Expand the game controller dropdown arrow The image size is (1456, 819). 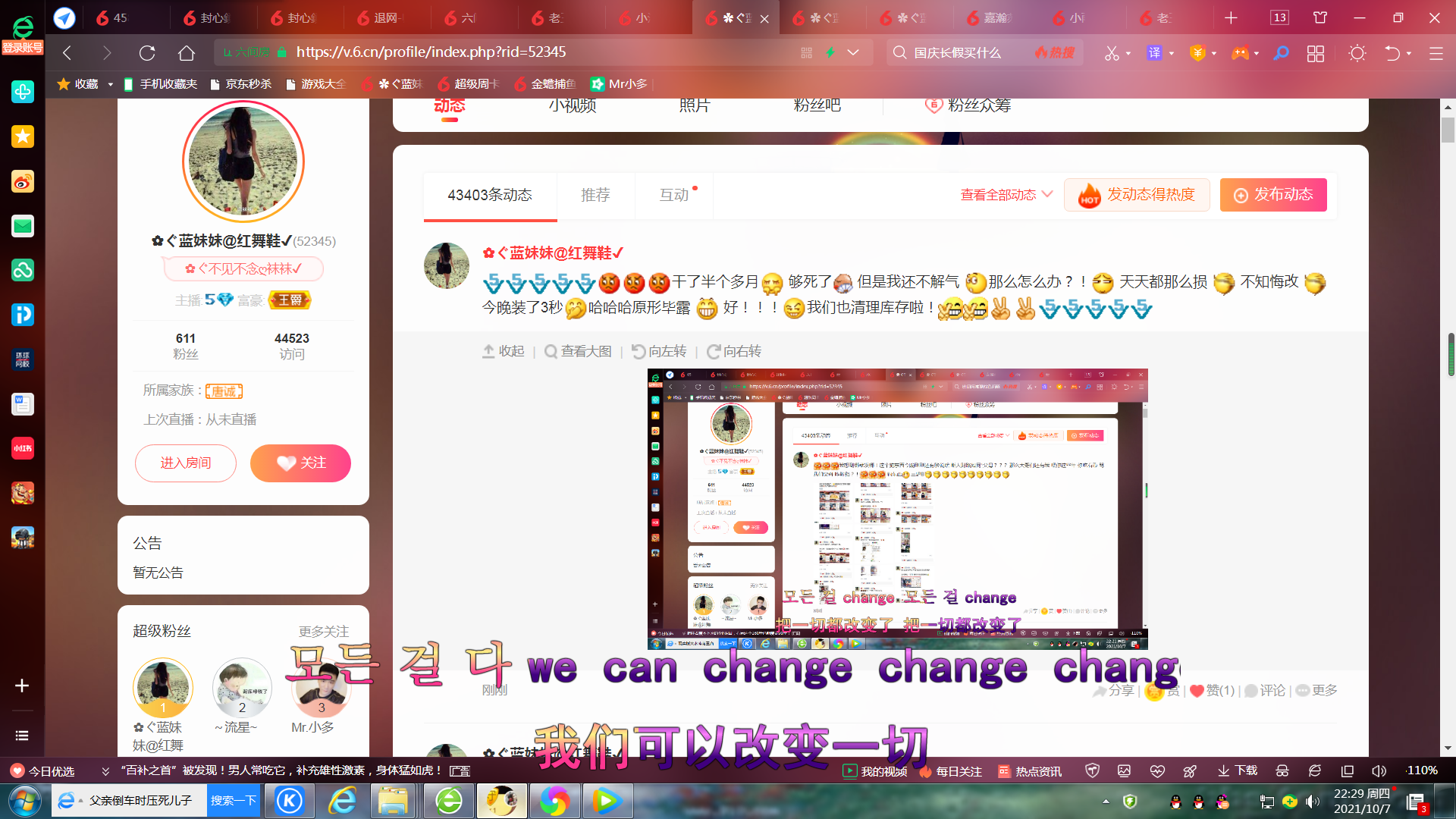pyautogui.click(x=1257, y=54)
